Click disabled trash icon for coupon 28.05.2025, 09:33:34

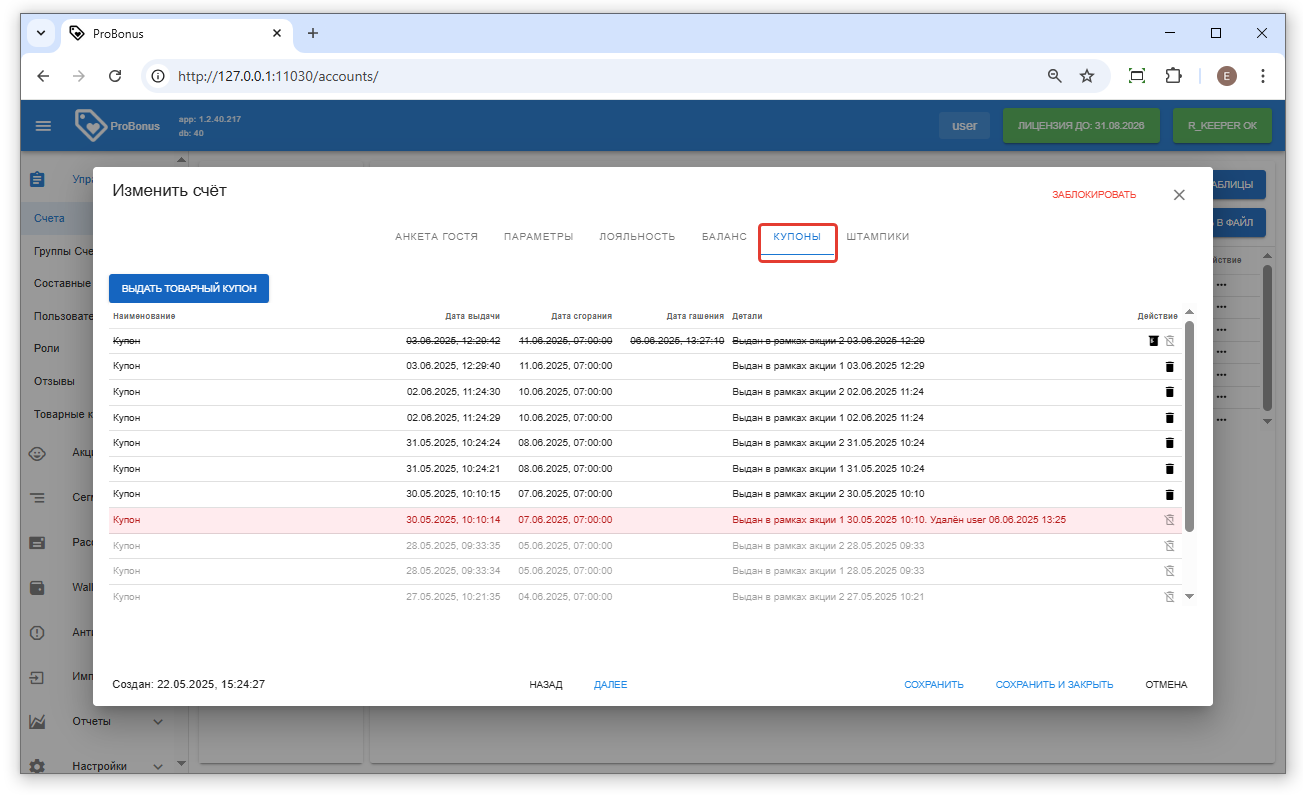coord(1169,571)
